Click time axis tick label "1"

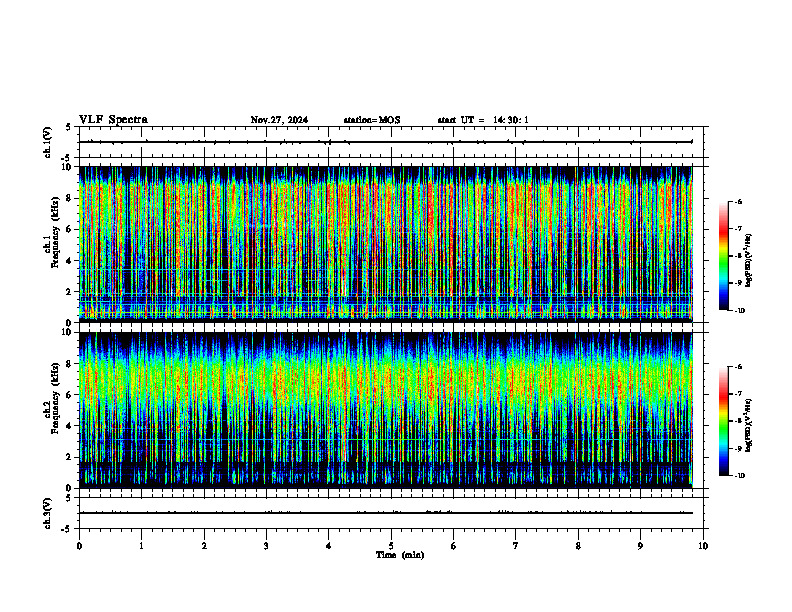click(141, 546)
